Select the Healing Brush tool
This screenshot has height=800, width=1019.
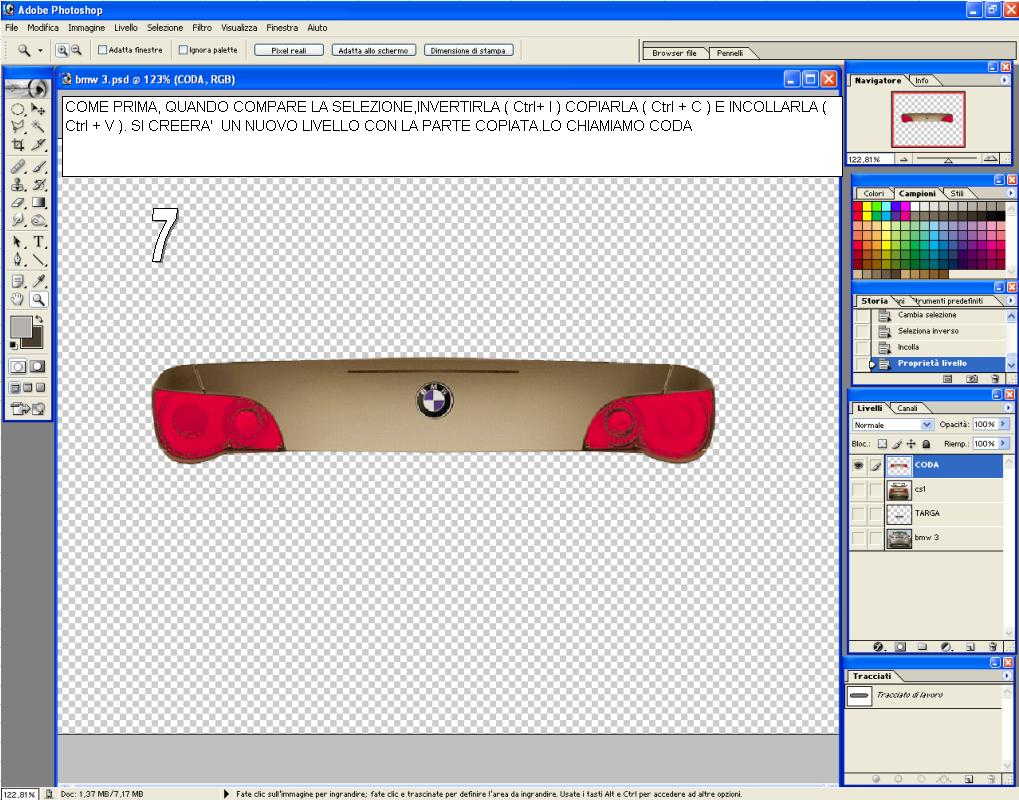(x=18, y=167)
